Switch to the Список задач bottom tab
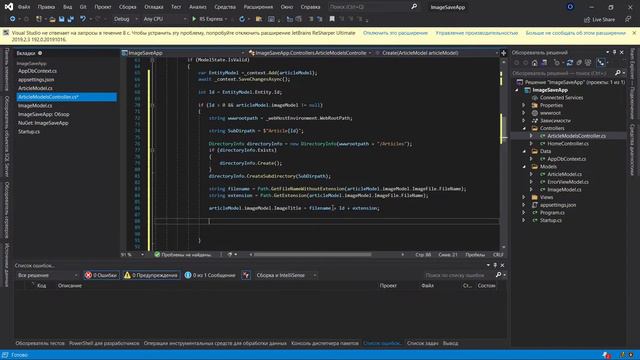The width and height of the screenshot is (640, 360). click(422, 343)
